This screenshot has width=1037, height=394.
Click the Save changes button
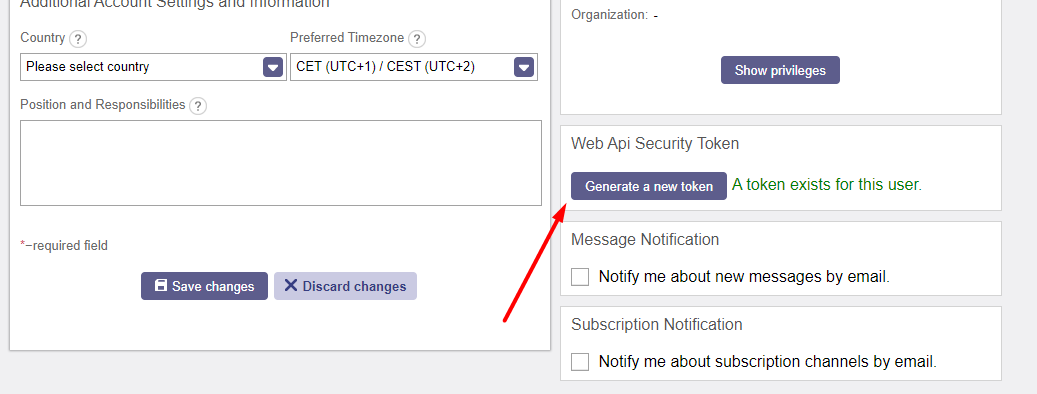[204, 286]
